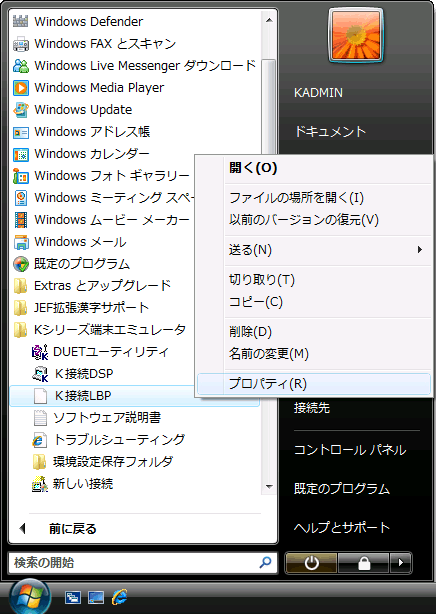Expand the 送る(N) submenu arrow
Screen dimensions: 436x615
(x=420, y=249)
